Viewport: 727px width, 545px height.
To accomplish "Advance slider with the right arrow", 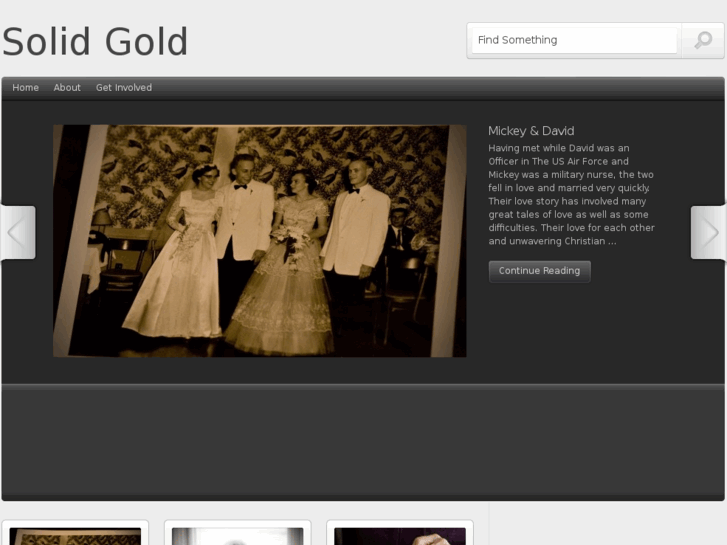I will coord(708,232).
